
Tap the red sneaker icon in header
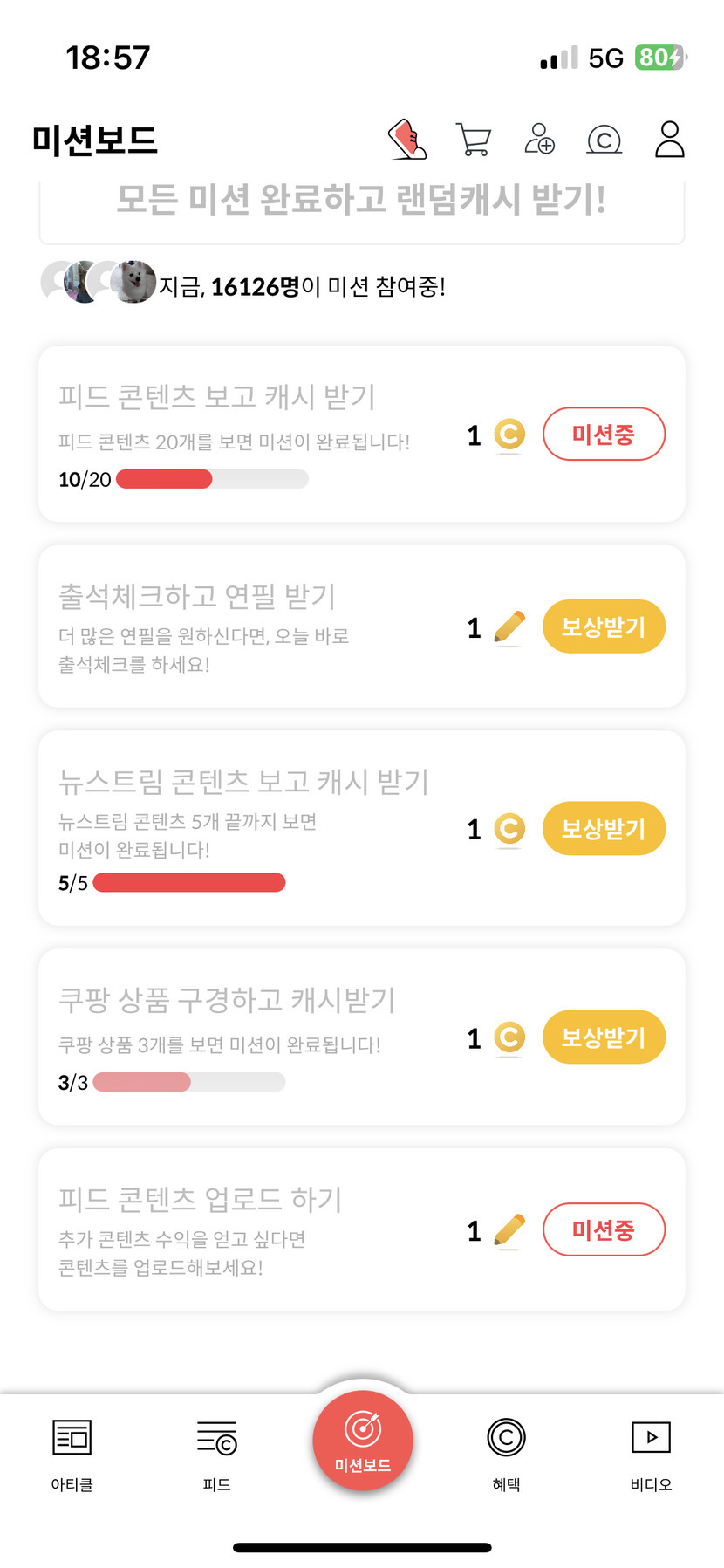pyautogui.click(x=406, y=140)
